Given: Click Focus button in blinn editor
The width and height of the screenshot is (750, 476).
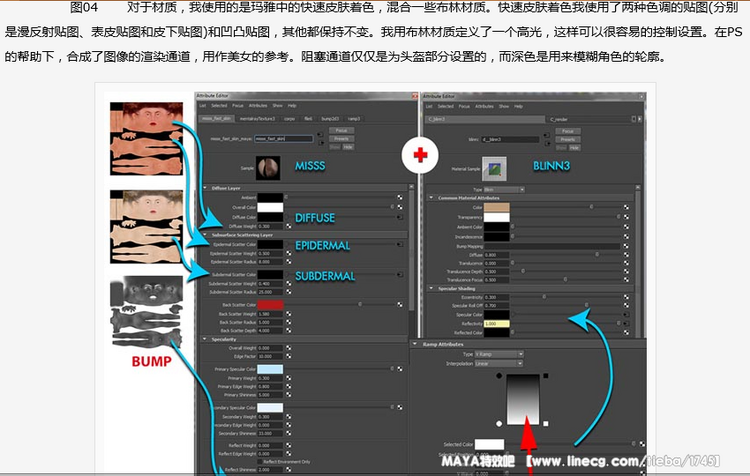Looking at the screenshot, I should click(567, 131).
